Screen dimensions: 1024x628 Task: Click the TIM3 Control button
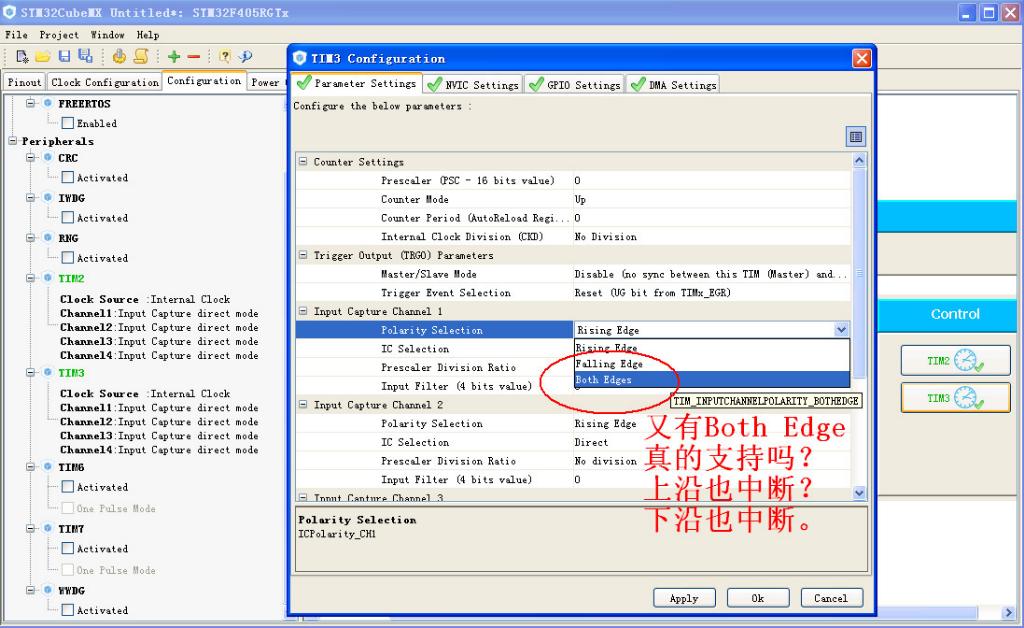click(x=955, y=398)
